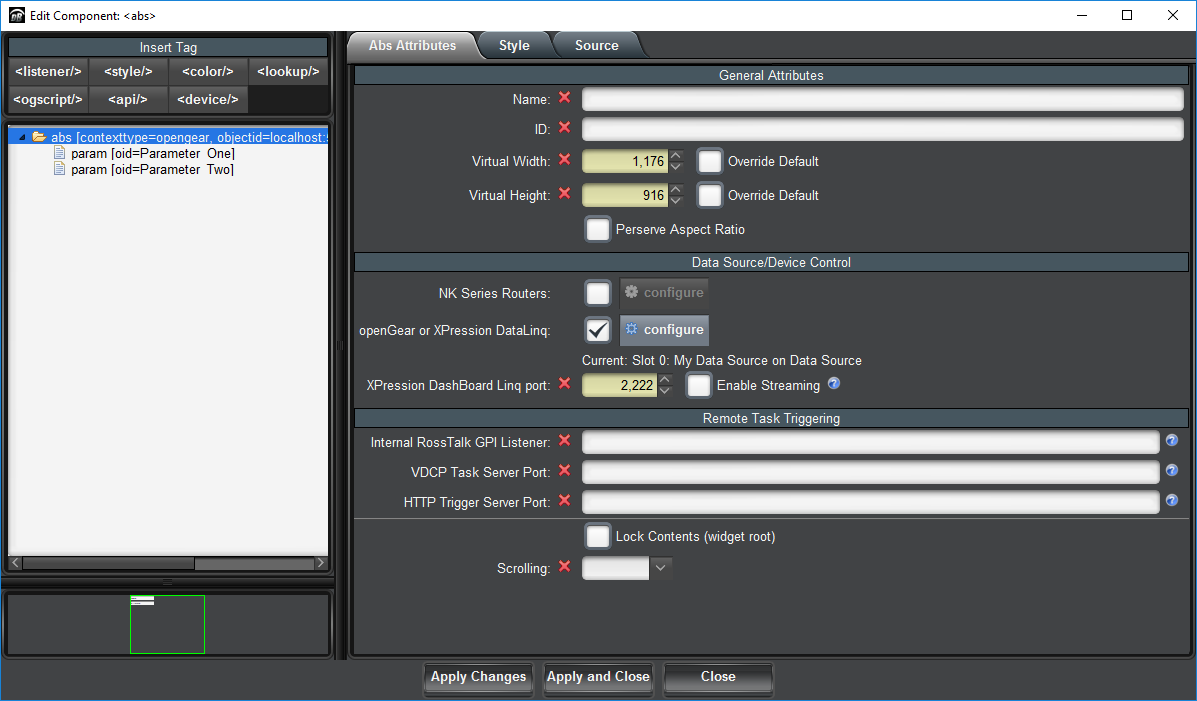This screenshot has width=1197, height=701.
Task: Insert a <style/> tag
Action: click(x=128, y=71)
